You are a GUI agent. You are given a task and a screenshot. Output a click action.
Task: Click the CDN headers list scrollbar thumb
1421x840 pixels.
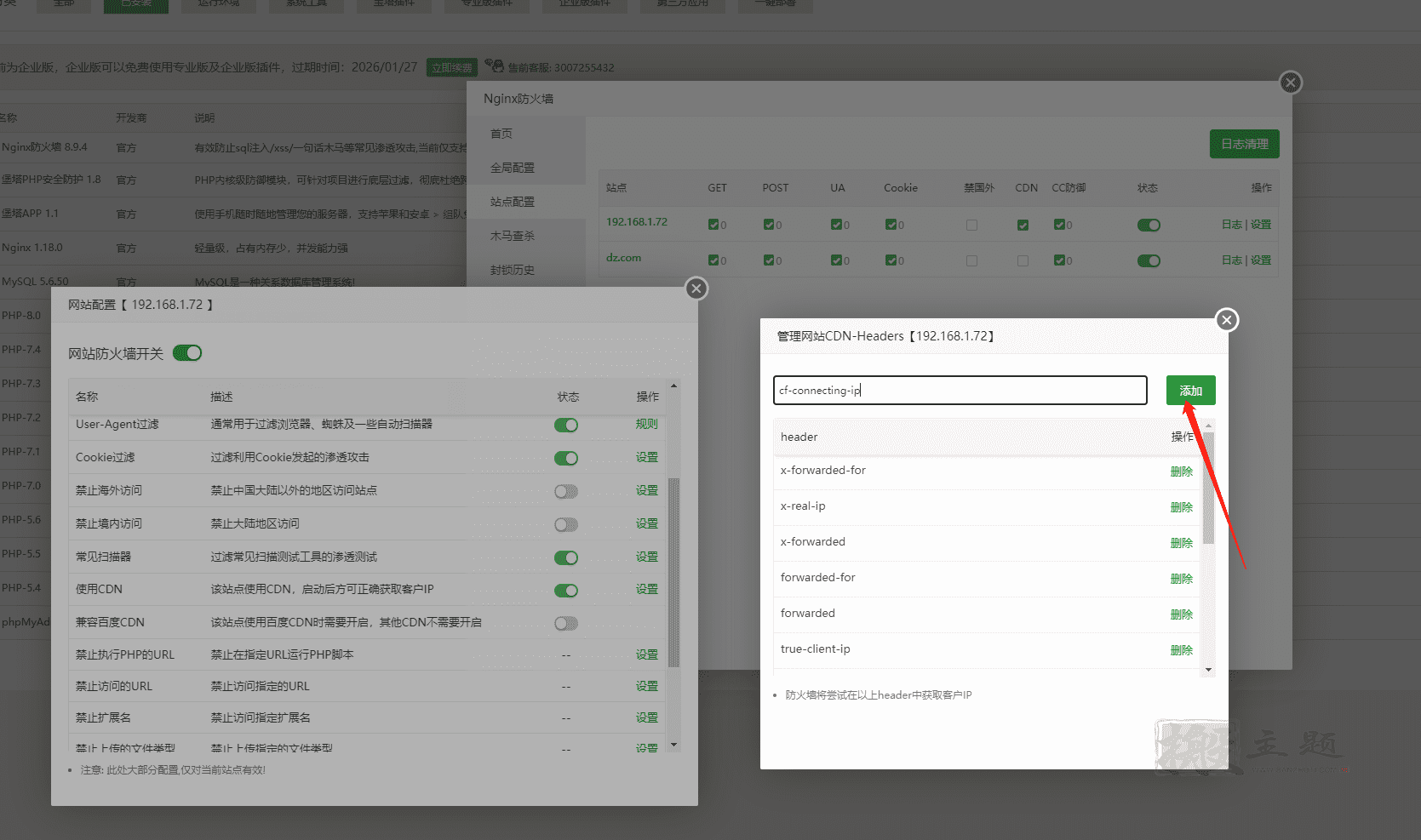[x=1208, y=488]
